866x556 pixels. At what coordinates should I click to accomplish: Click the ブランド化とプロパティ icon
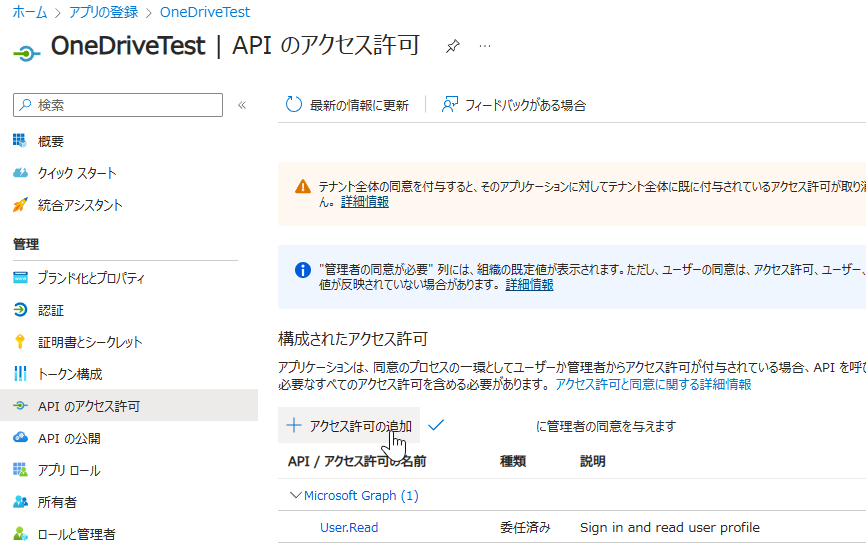pyautogui.click(x=20, y=277)
